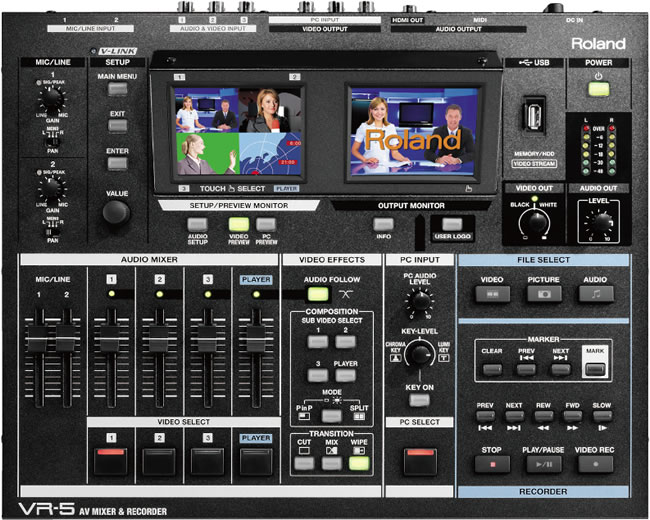Skip to PREV file in recorder

(485, 416)
